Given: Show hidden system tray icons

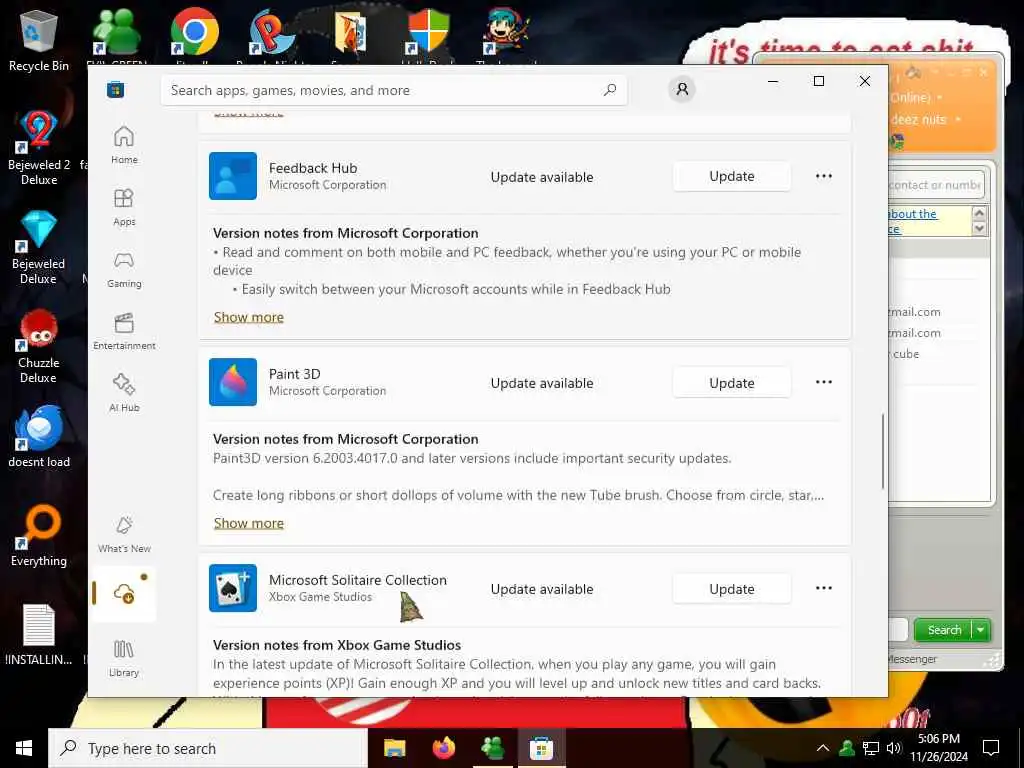Looking at the screenshot, I should point(823,748).
